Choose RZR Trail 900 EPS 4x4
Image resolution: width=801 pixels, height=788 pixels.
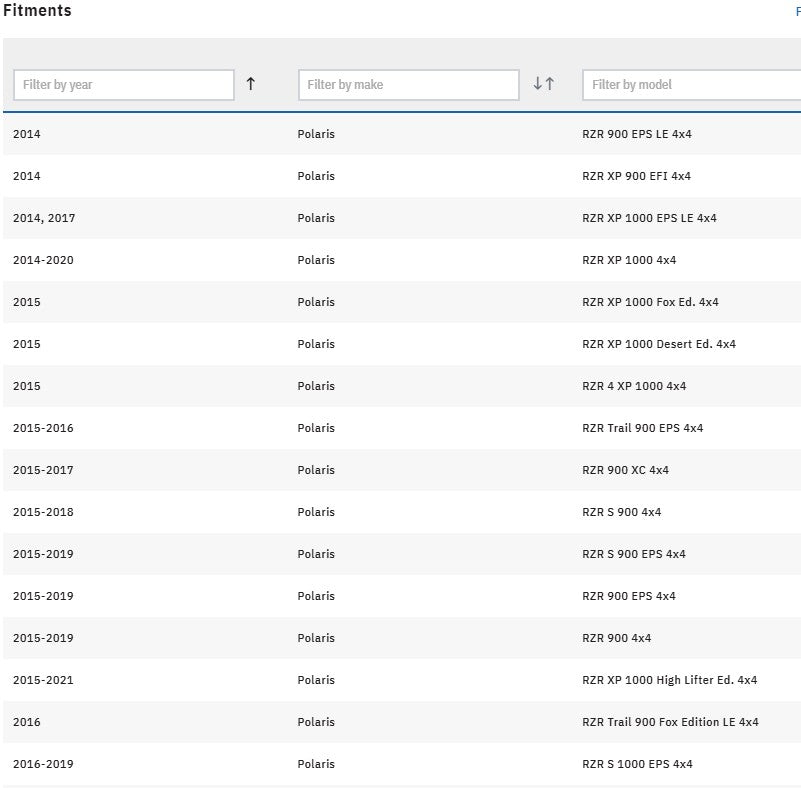tap(643, 428)
